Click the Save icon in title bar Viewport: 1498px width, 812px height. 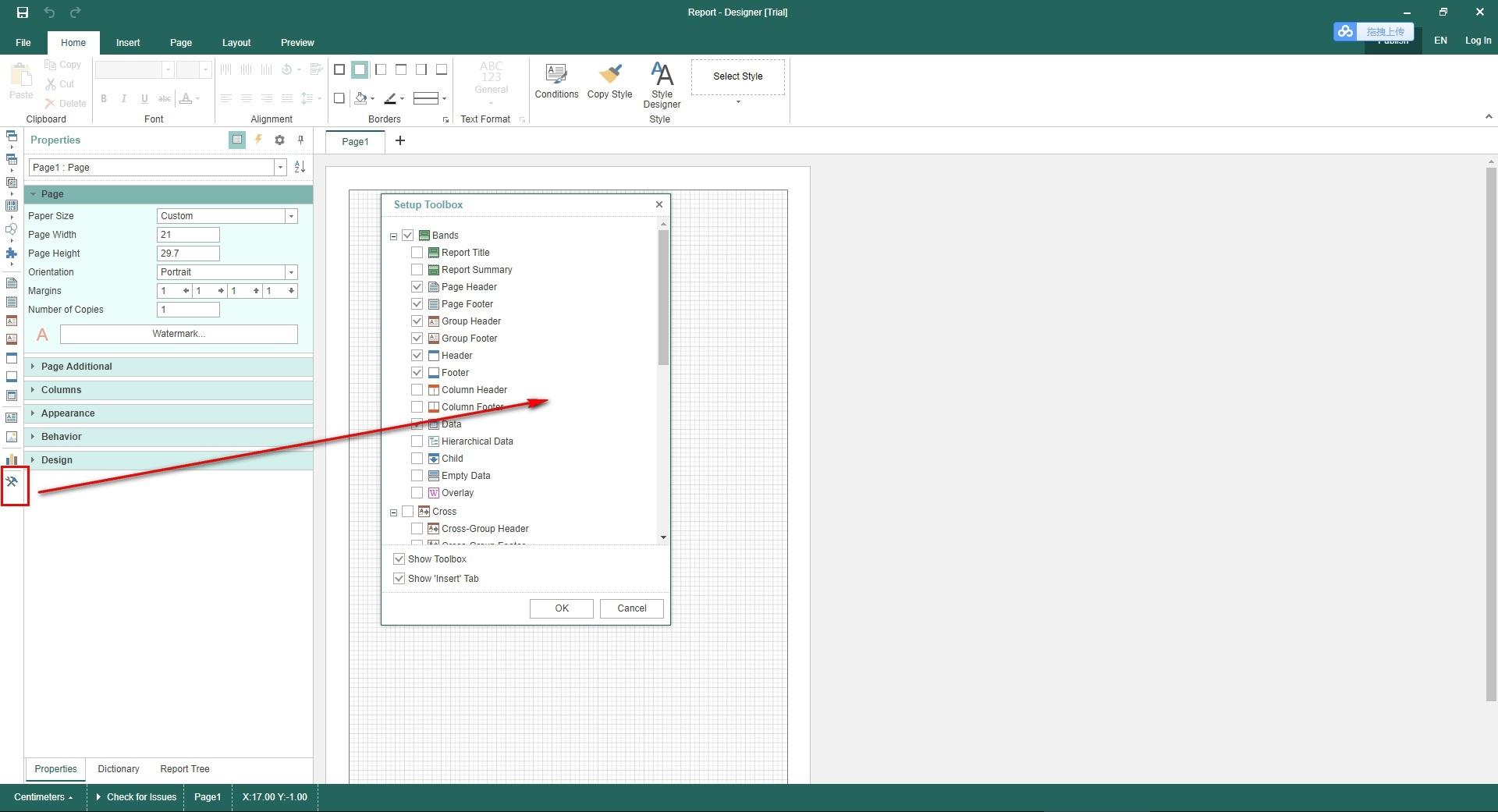[x=23, y=12]
